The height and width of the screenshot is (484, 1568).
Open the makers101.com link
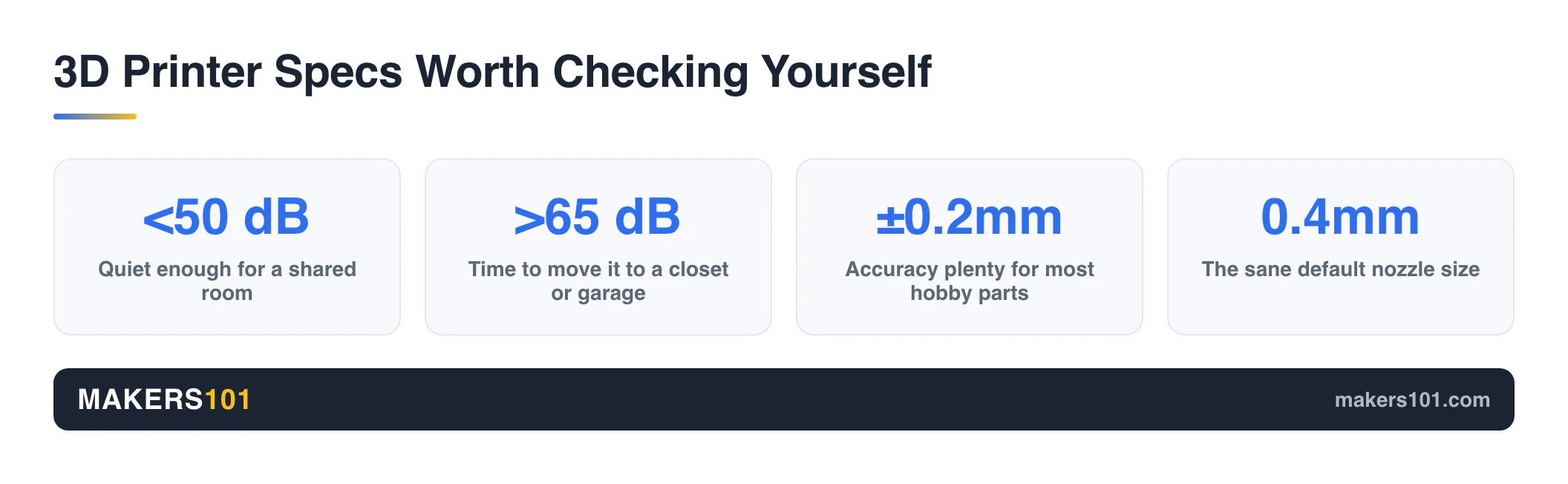click(1412, 400)
